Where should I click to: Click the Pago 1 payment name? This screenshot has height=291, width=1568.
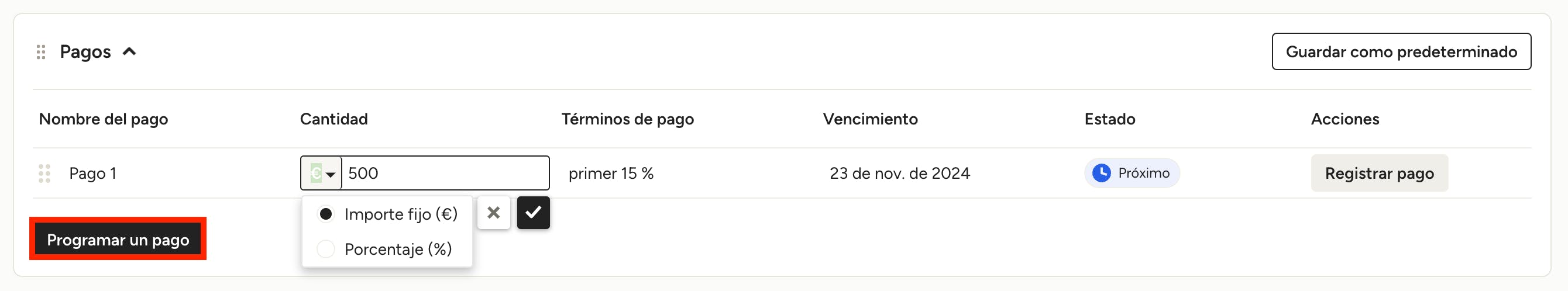point(92,174)
